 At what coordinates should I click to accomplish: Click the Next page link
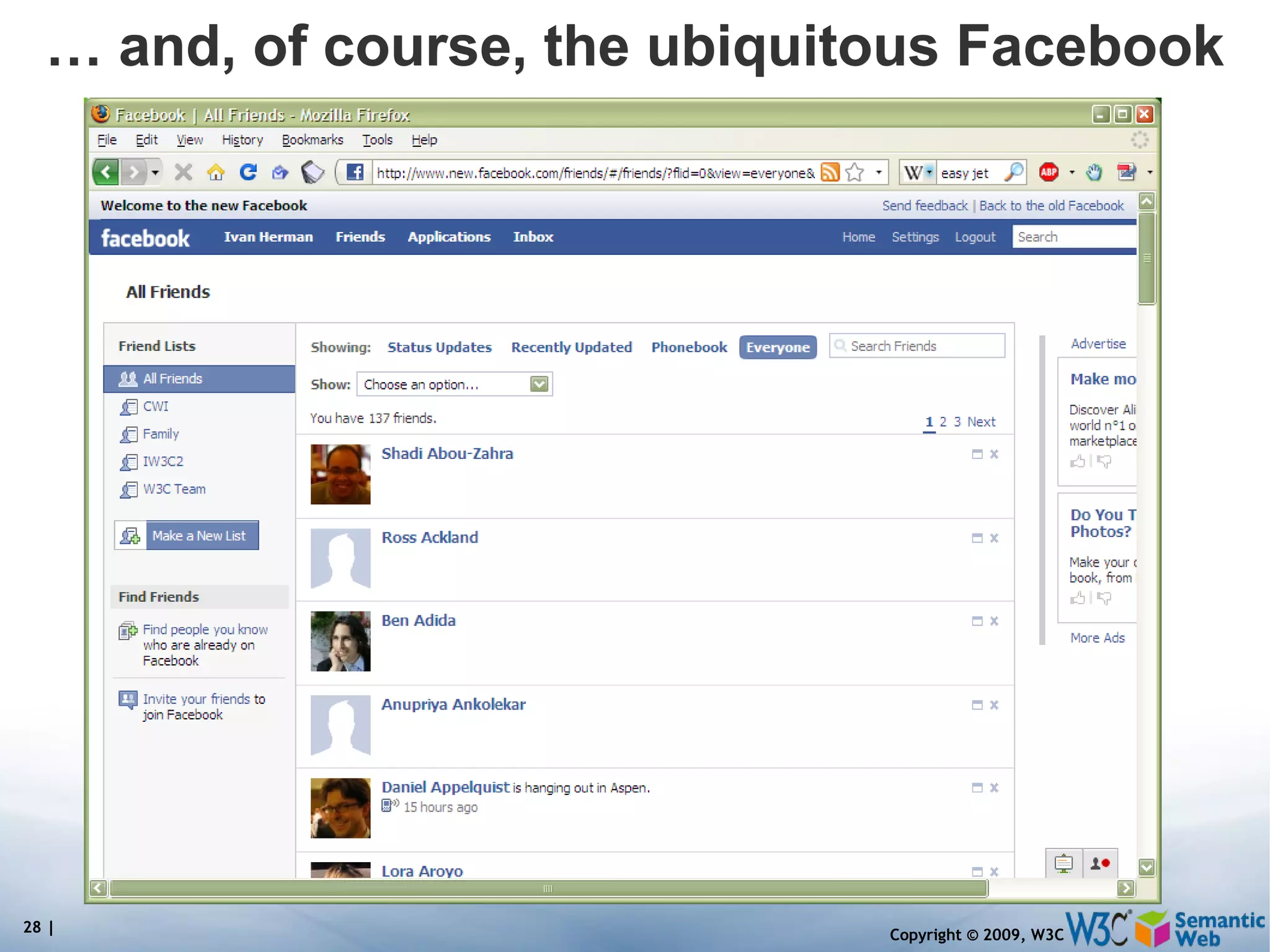[x=981, y=422]
